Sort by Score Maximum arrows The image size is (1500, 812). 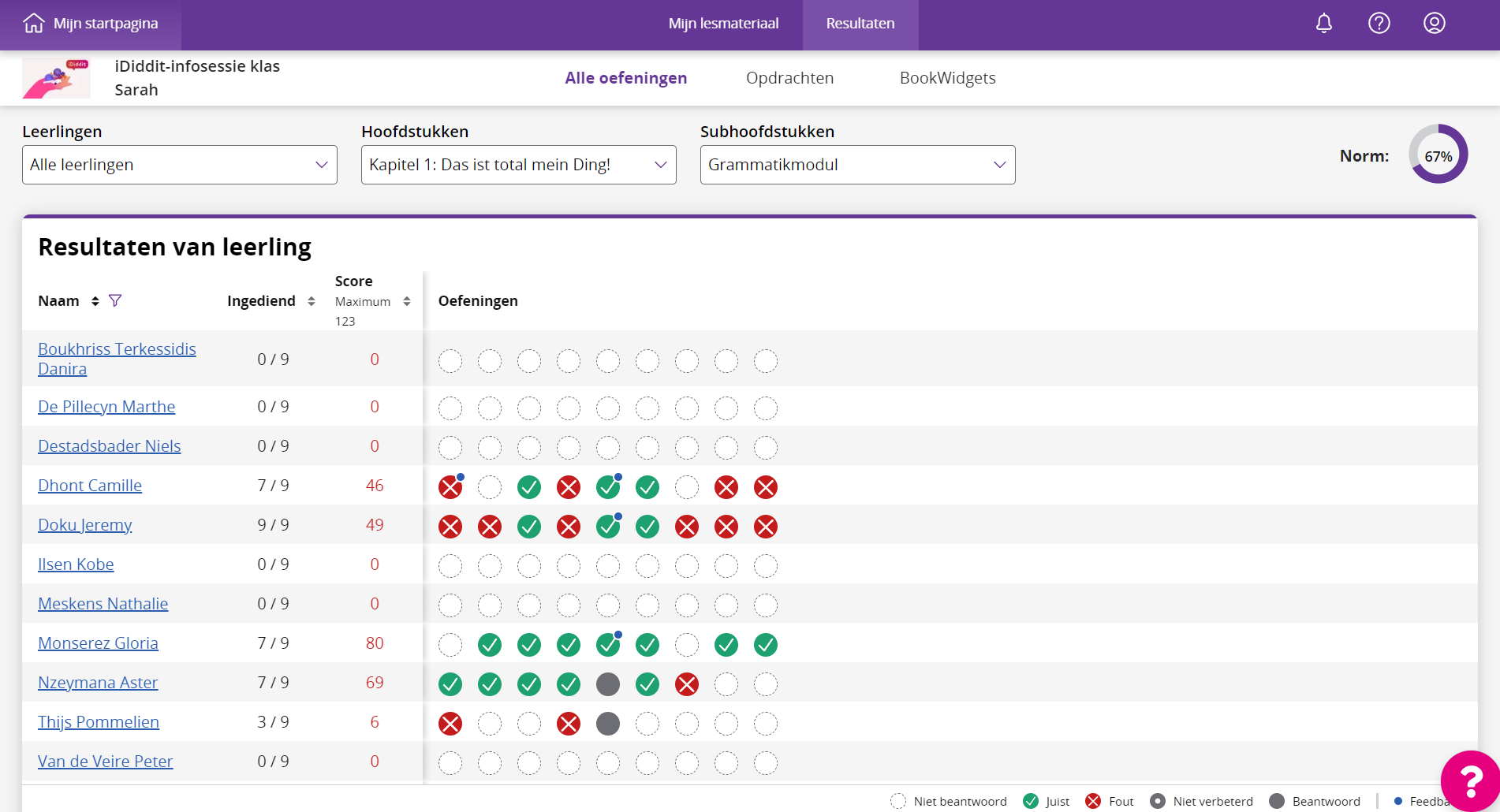pos(407,301)
